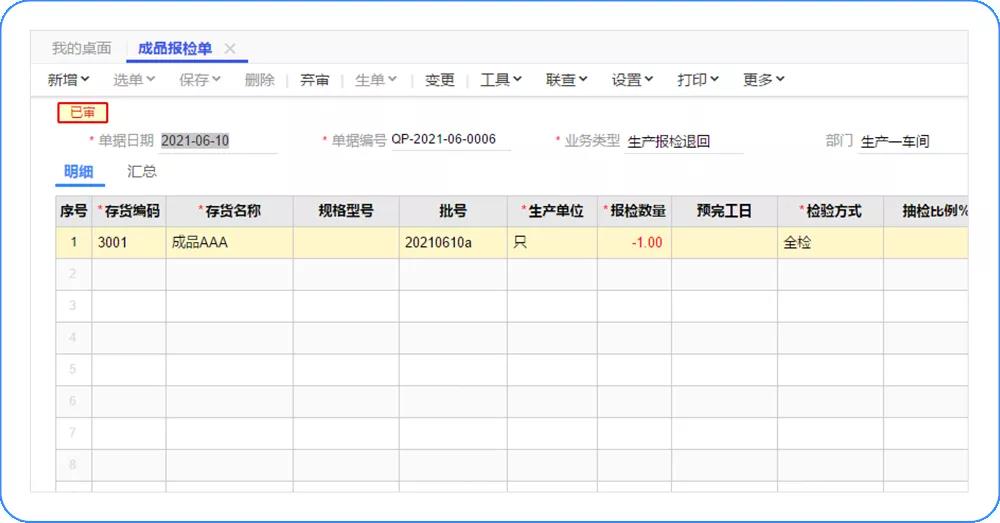Click the 抽检比例% column header

[926, 211]
